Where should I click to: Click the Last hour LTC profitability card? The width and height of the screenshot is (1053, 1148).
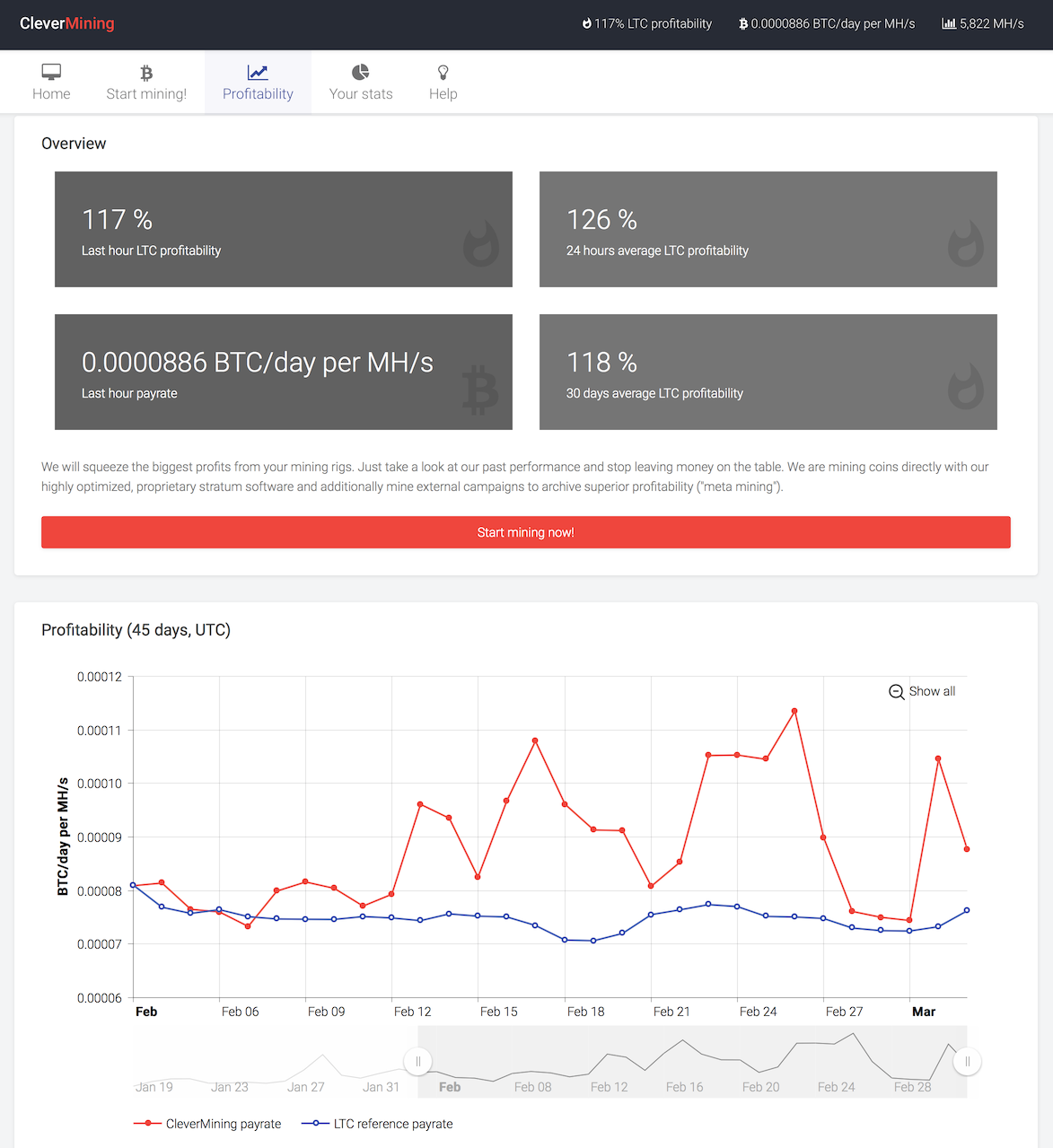(284, 229)
